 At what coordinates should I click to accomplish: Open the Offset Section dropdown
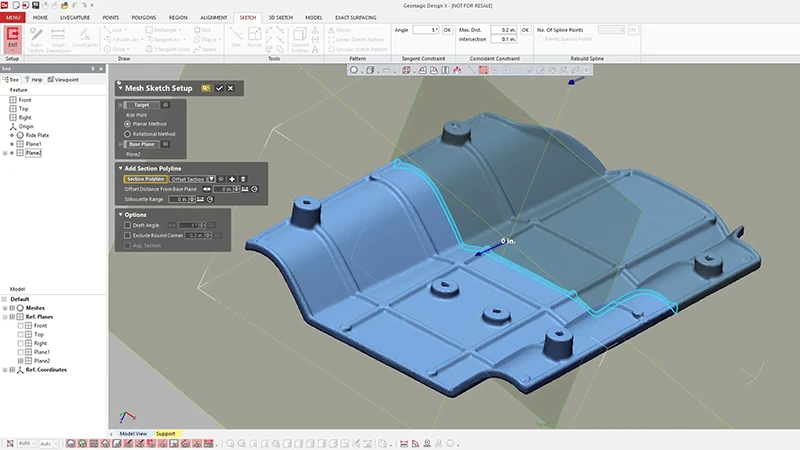tap(210, 179)
